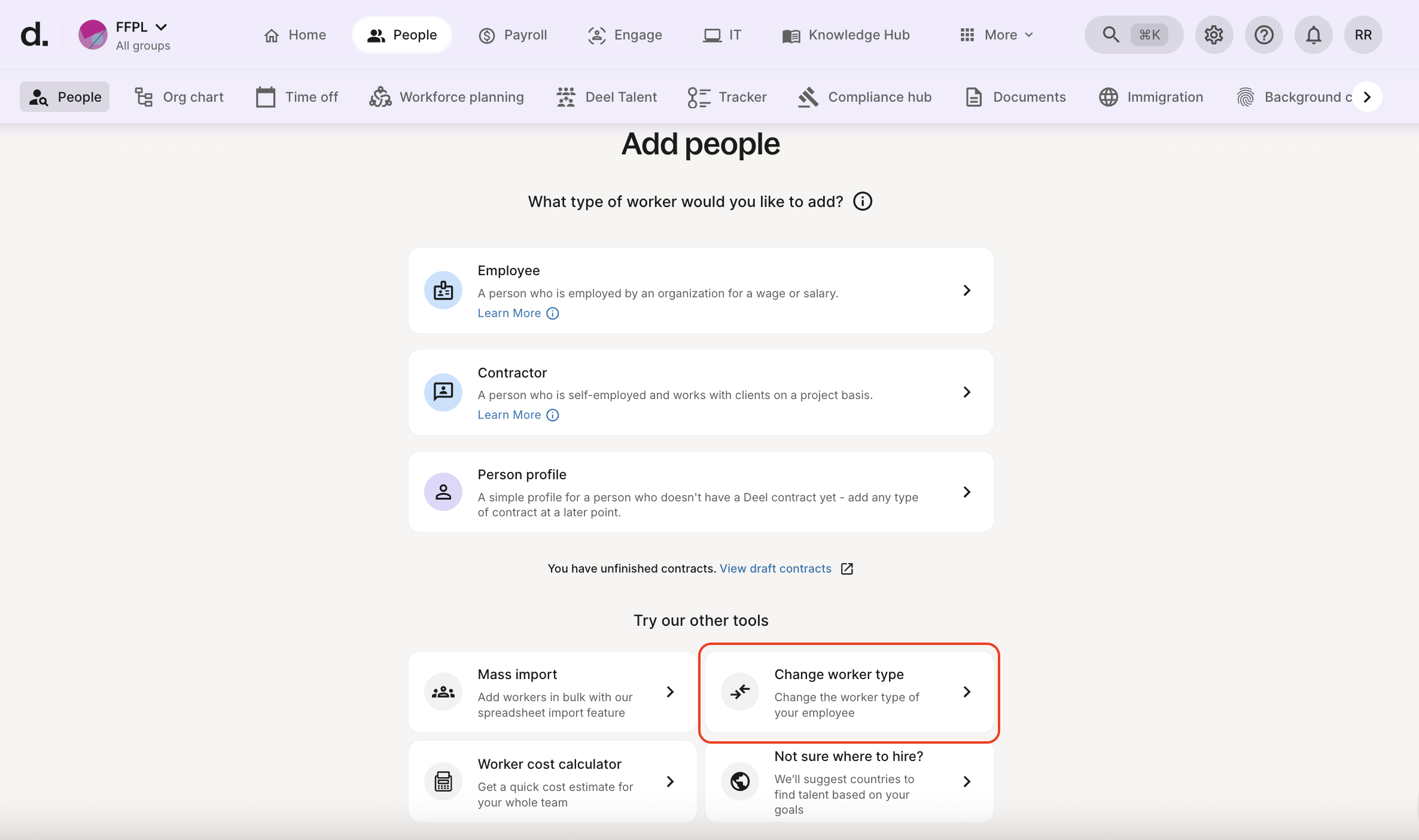The width and height of the screenshot is (1419, 840).
Task: Open the Org chart page
Action: pyautogui.click(x=179, y=97)
